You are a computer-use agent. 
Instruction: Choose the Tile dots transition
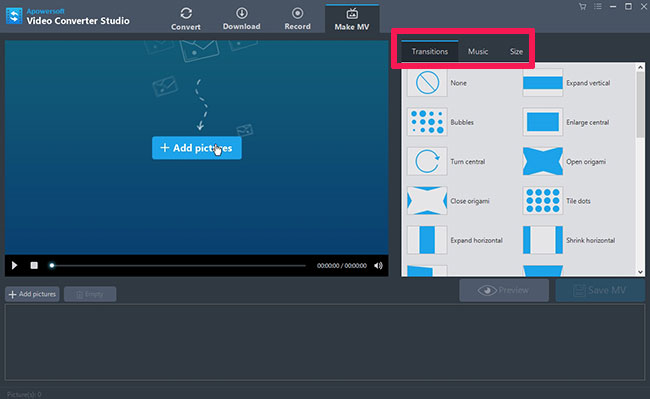pyautogui.click(x=543, y=201)
